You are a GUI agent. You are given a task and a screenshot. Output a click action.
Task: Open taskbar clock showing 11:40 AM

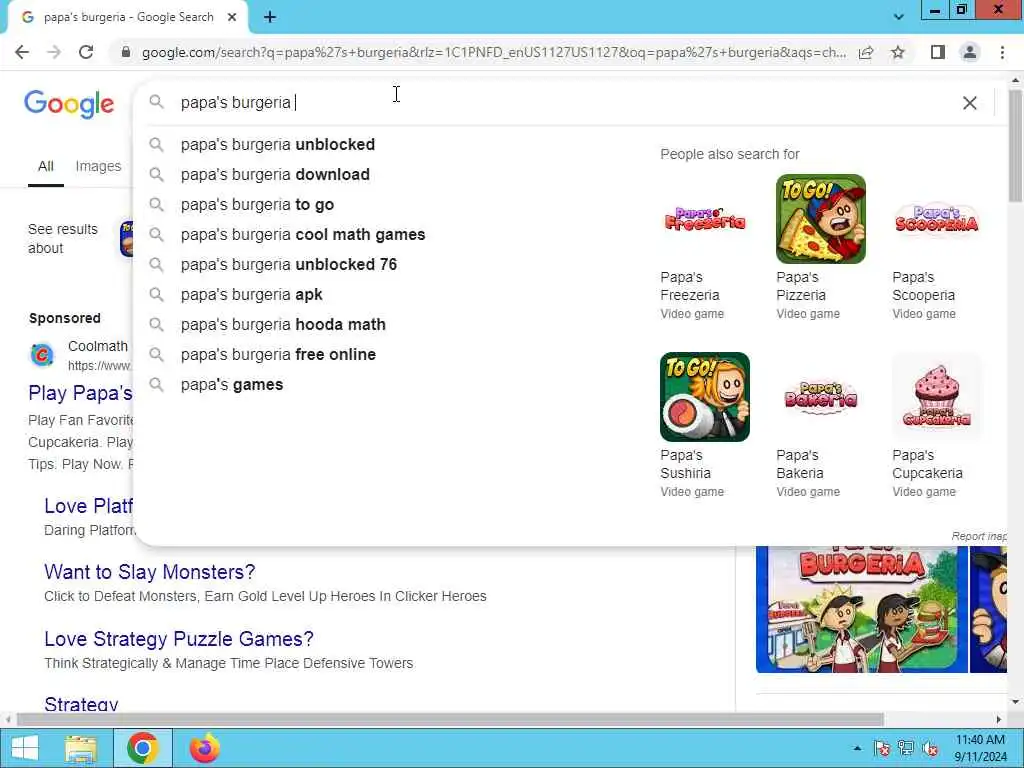pos(980,748)
